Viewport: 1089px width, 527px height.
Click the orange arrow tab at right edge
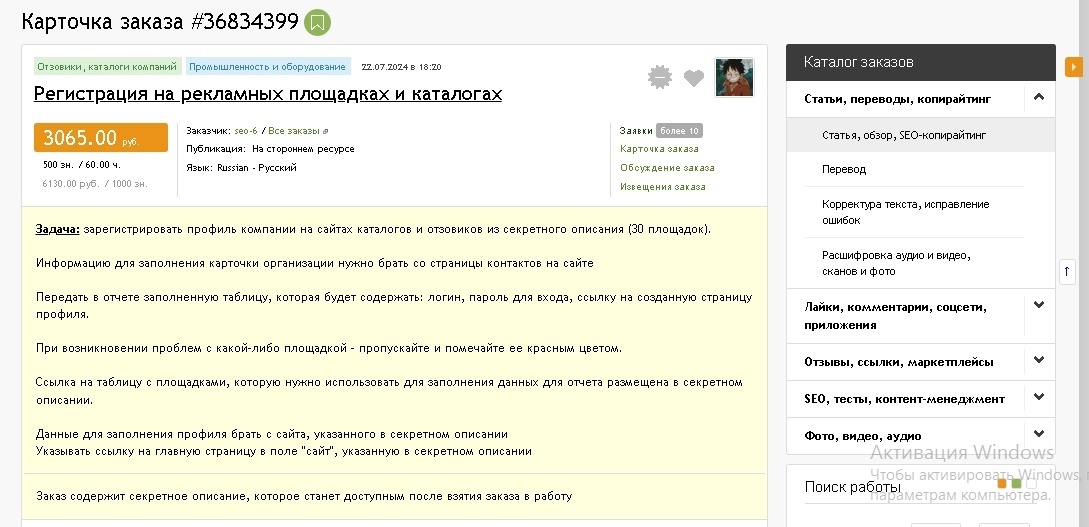click(1074, 67)
